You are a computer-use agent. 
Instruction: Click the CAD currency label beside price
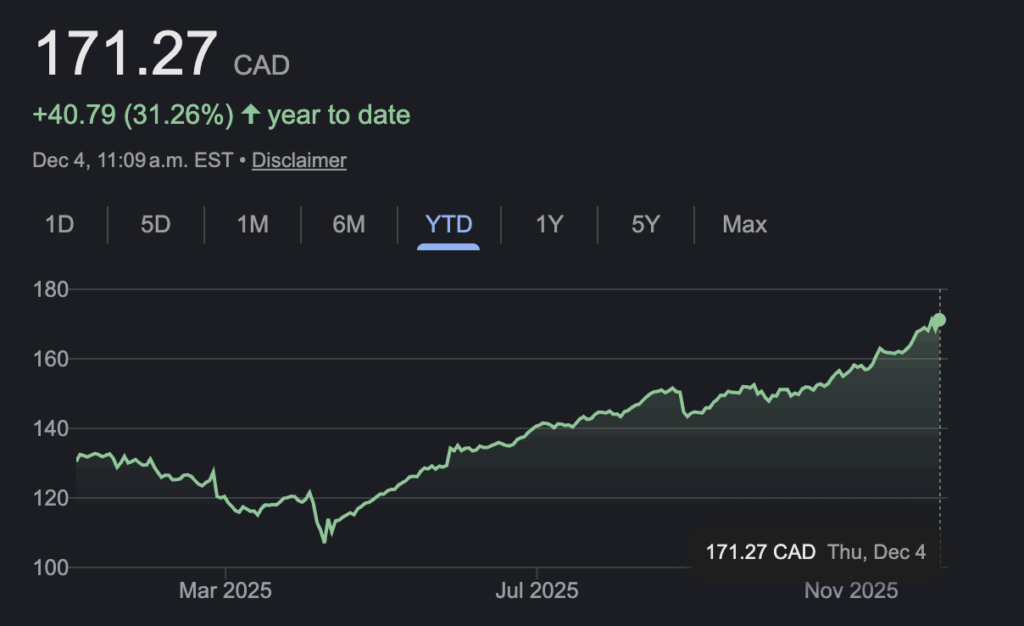261,66
